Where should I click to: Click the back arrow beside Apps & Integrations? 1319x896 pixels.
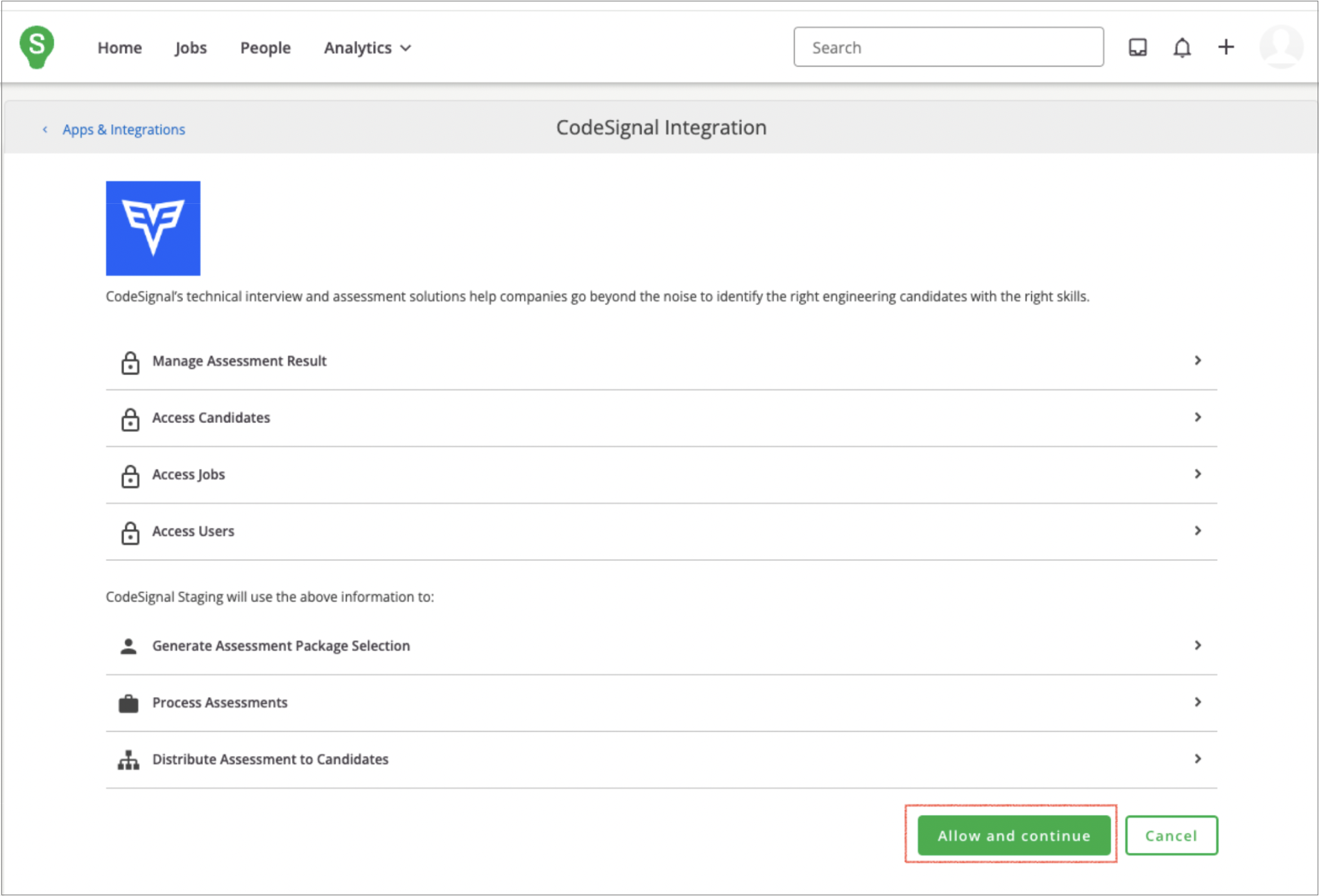[45, 129]
